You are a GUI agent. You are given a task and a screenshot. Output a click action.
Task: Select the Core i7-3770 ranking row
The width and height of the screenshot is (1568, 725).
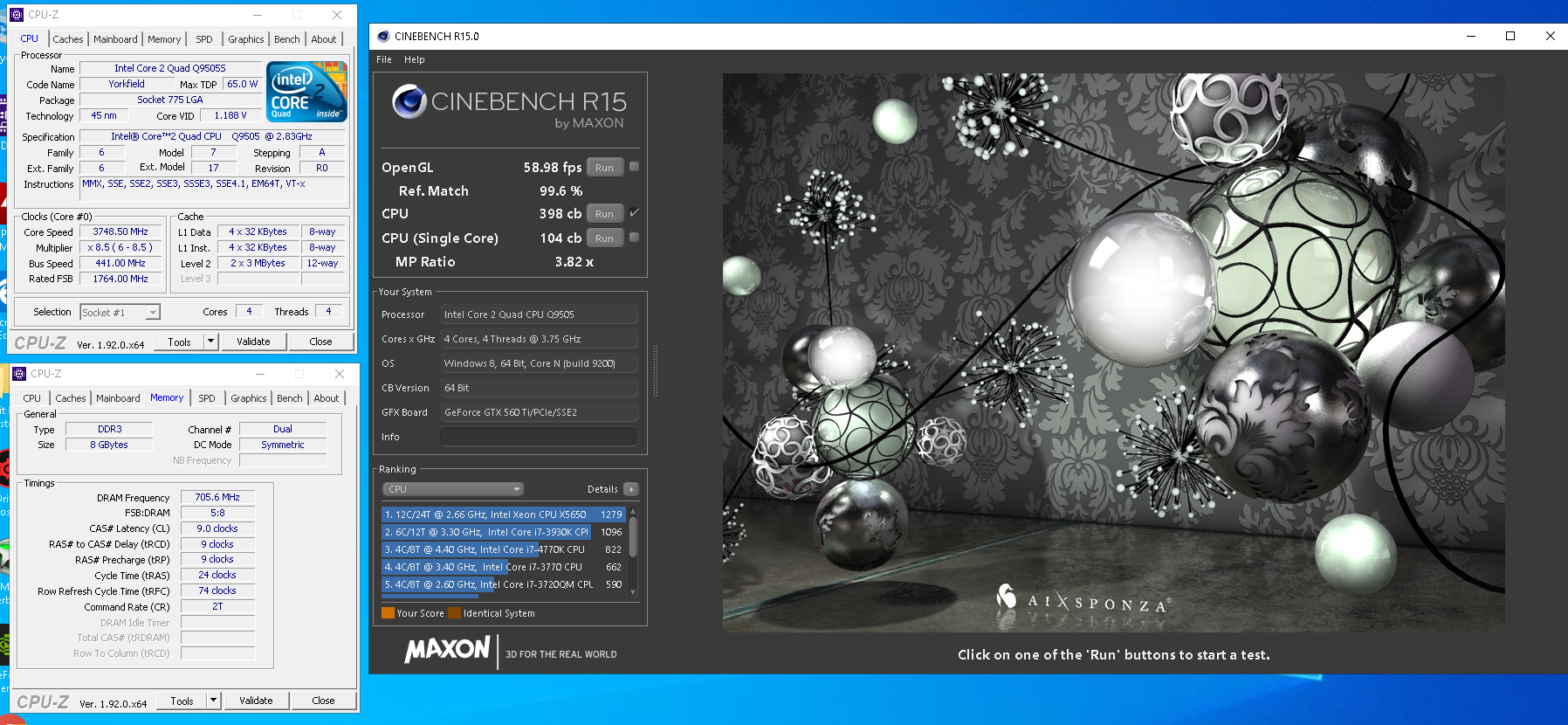(504, 567)
